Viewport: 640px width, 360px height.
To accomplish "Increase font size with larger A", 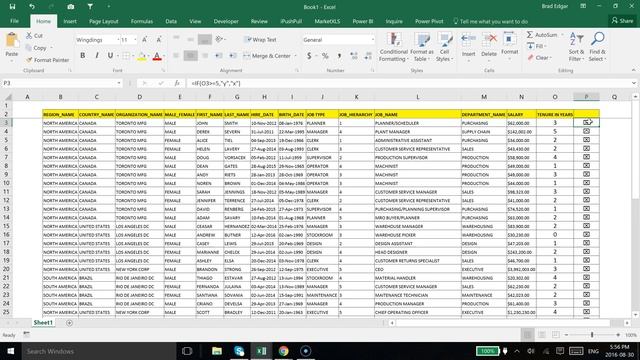I will tap(144, 40).
